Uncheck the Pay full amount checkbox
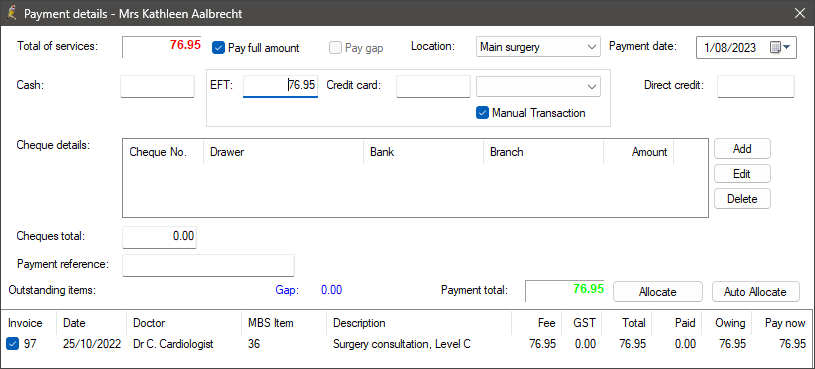This screenshot has width=815, height=369. click(218, 48)
